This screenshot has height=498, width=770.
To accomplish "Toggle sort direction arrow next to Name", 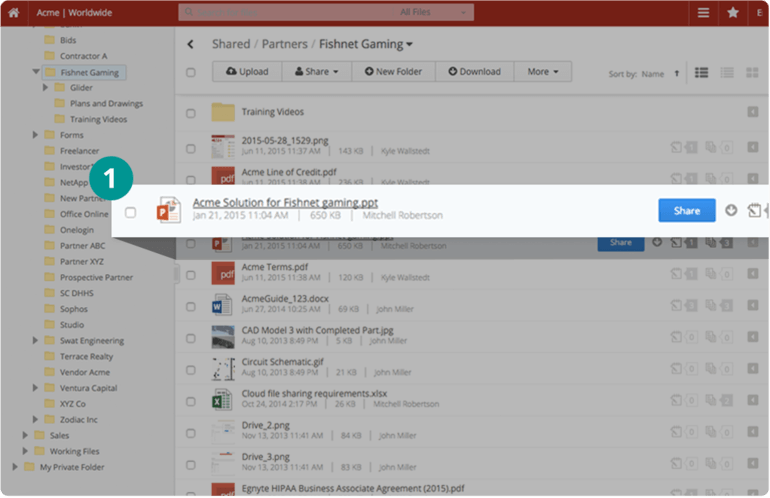I will (x=677, y=74).
